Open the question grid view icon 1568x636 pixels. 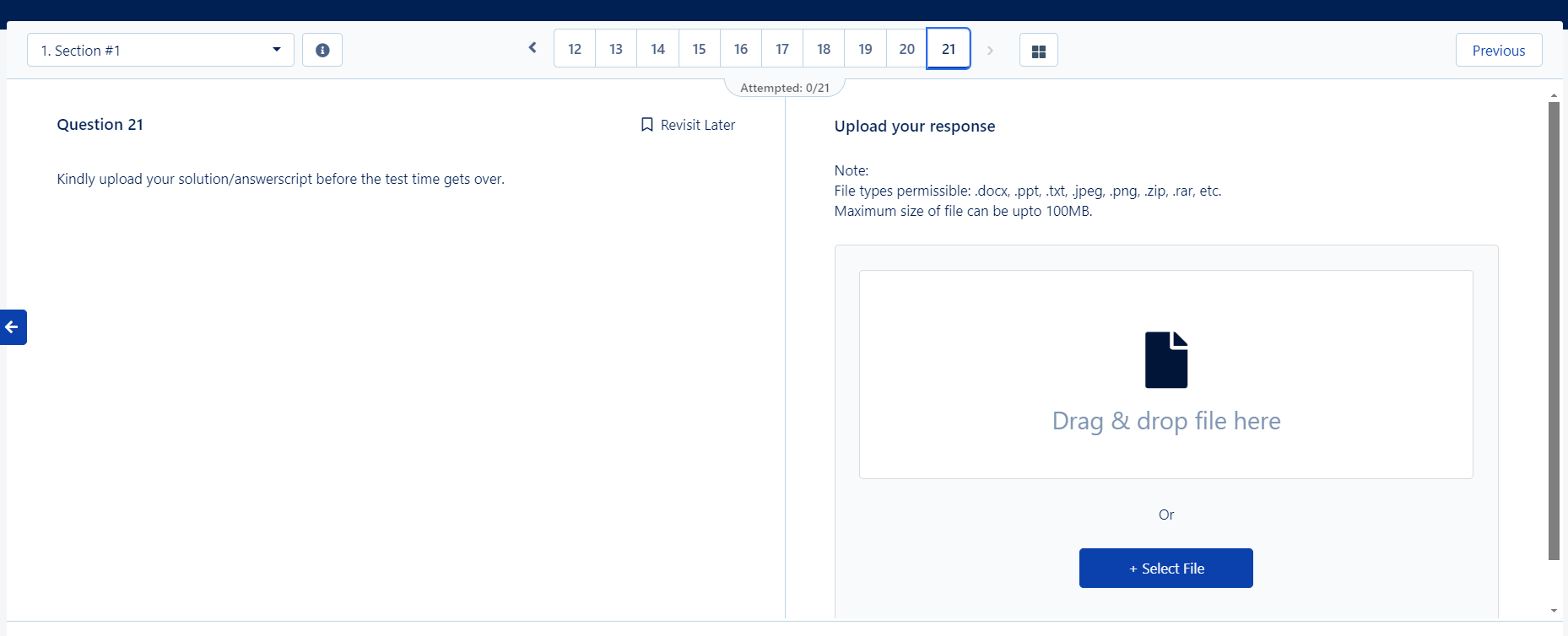tap(1039, 51)
